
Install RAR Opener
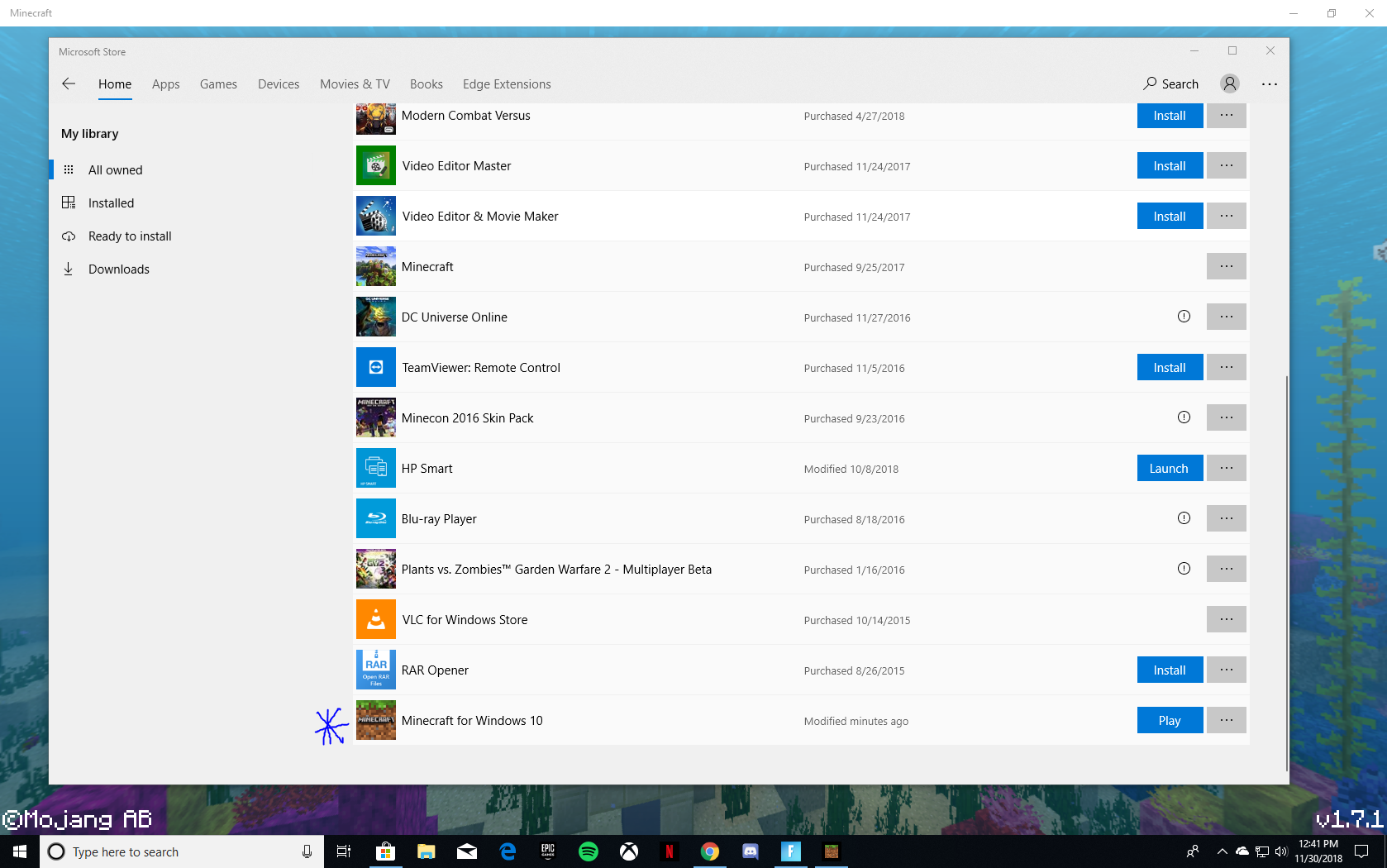1169,670
